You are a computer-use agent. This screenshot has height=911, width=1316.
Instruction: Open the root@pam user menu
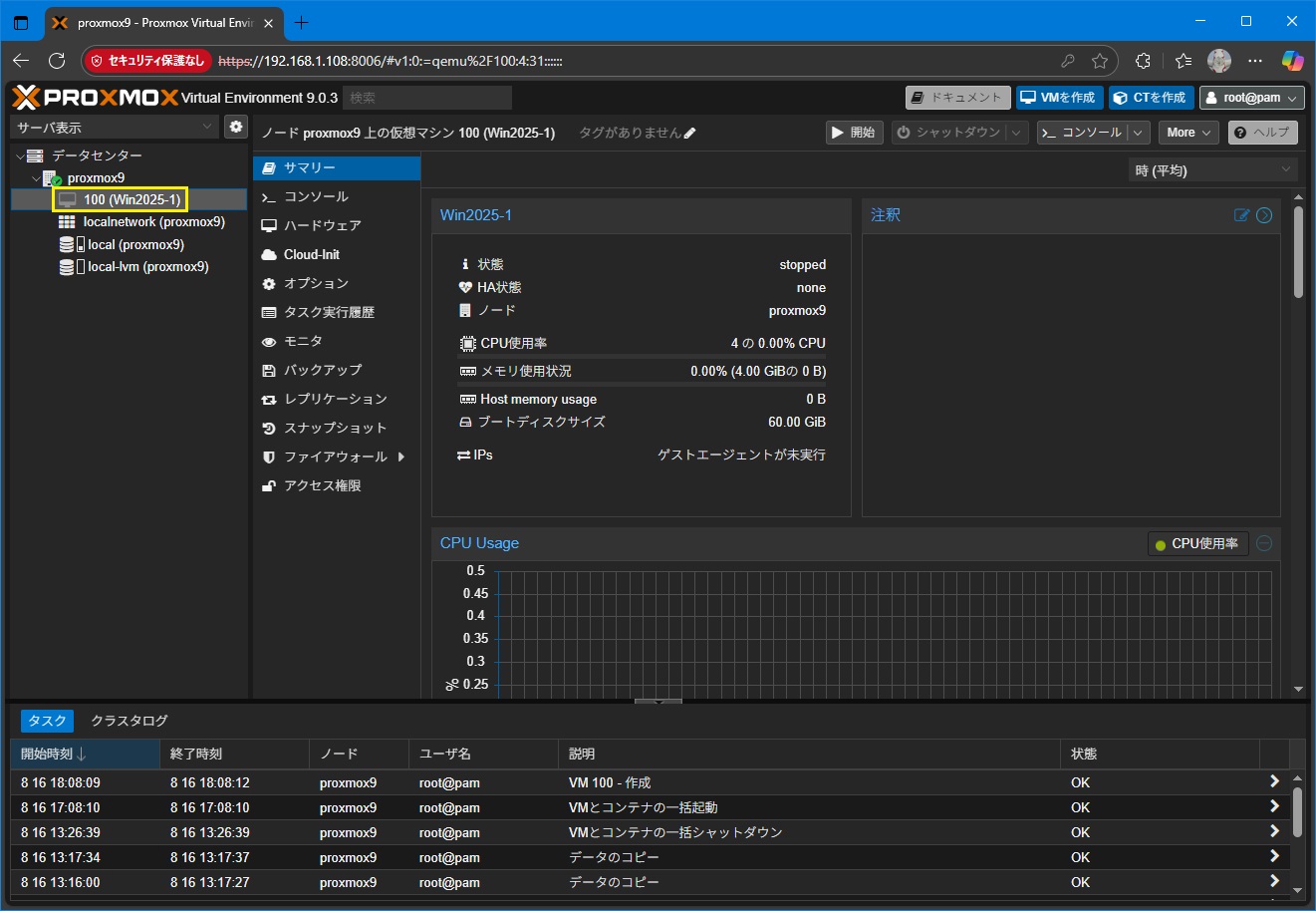1251,98
